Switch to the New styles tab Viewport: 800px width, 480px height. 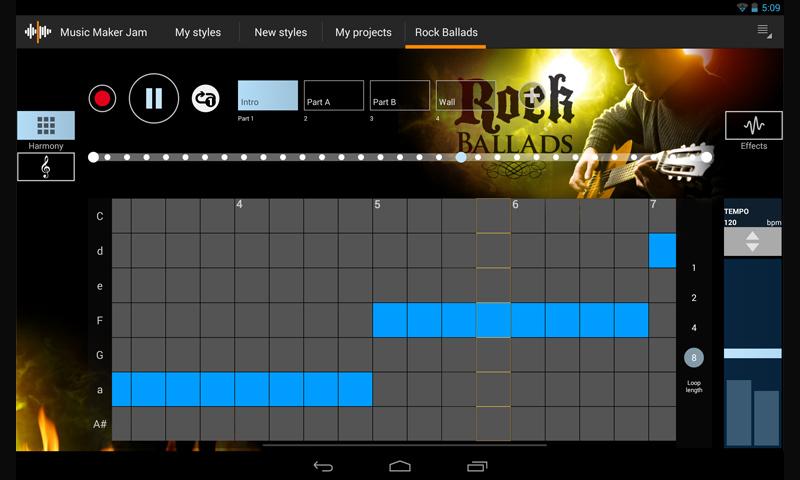[x=281, y=32]
